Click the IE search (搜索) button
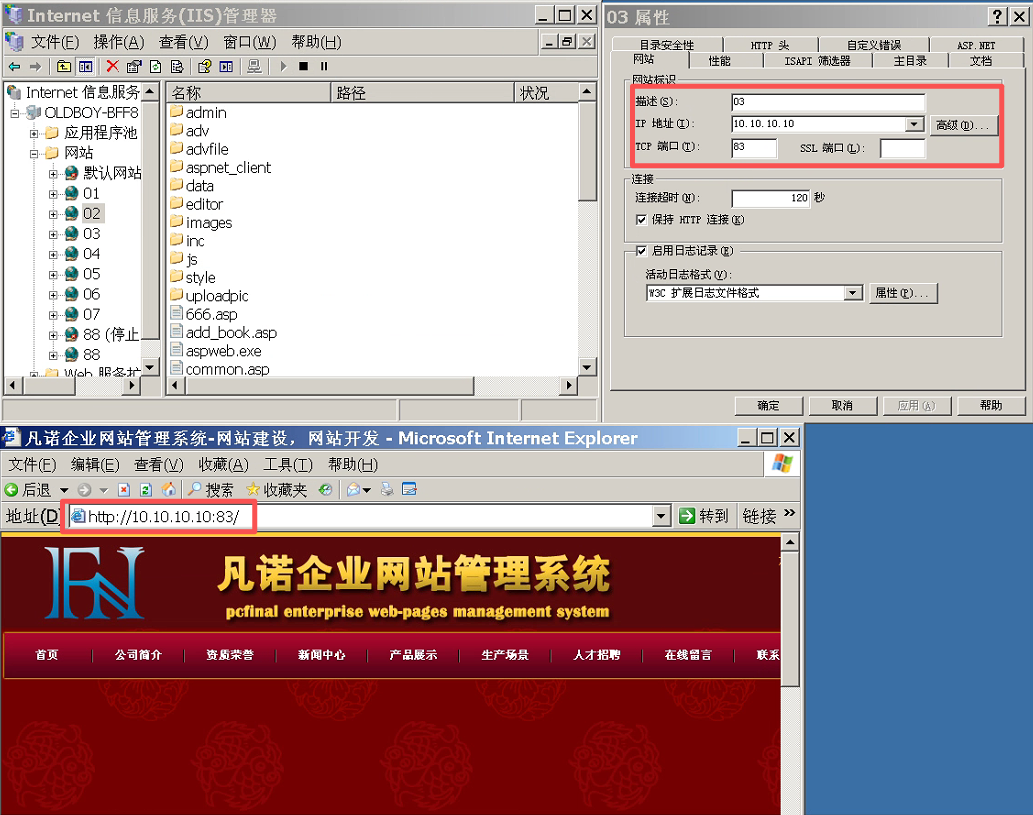 211,490
